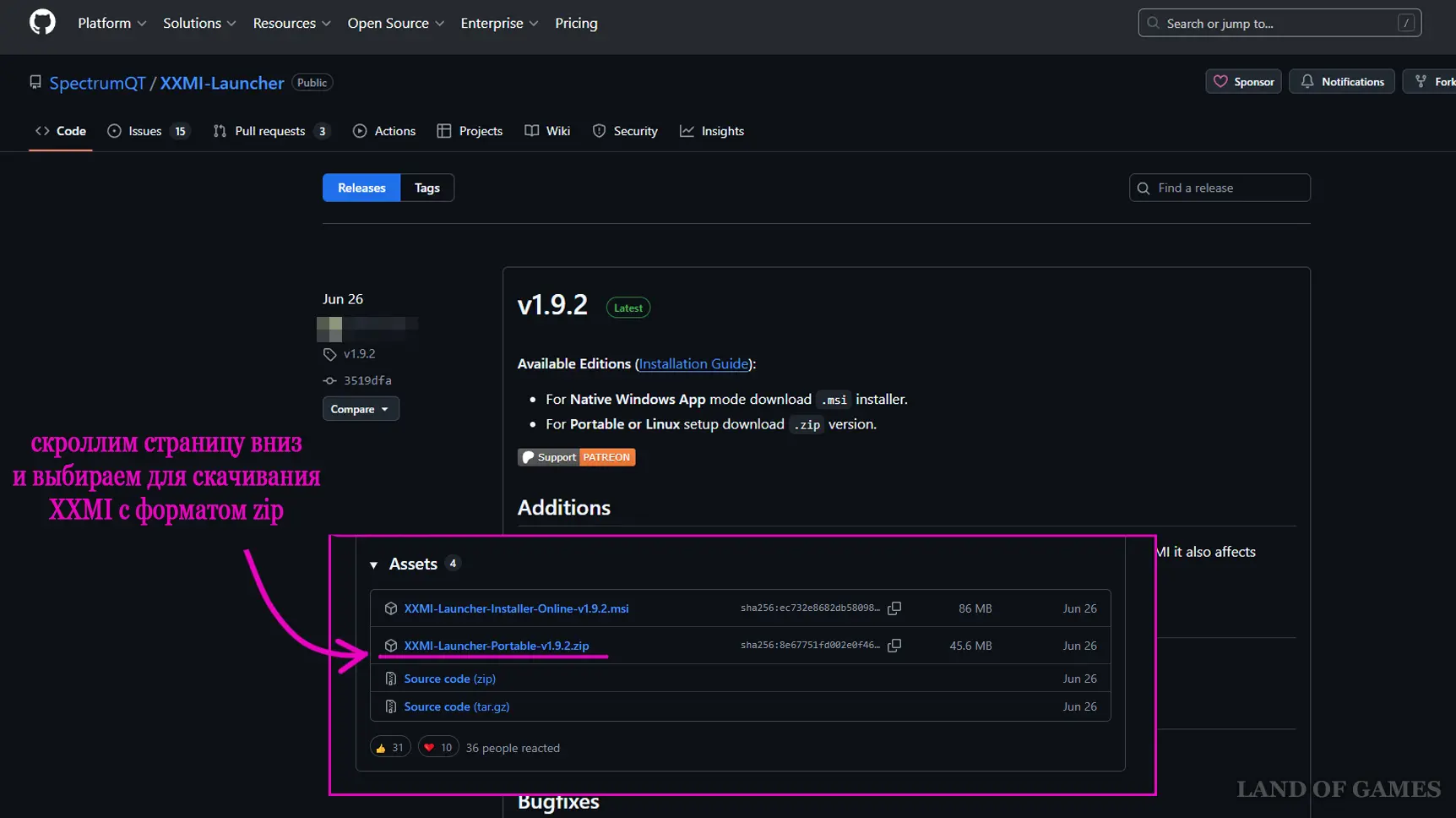Screen dimensions: 1456x818
Task: Copy sha256 hash of the Portable zip
Action: [894, 646]
